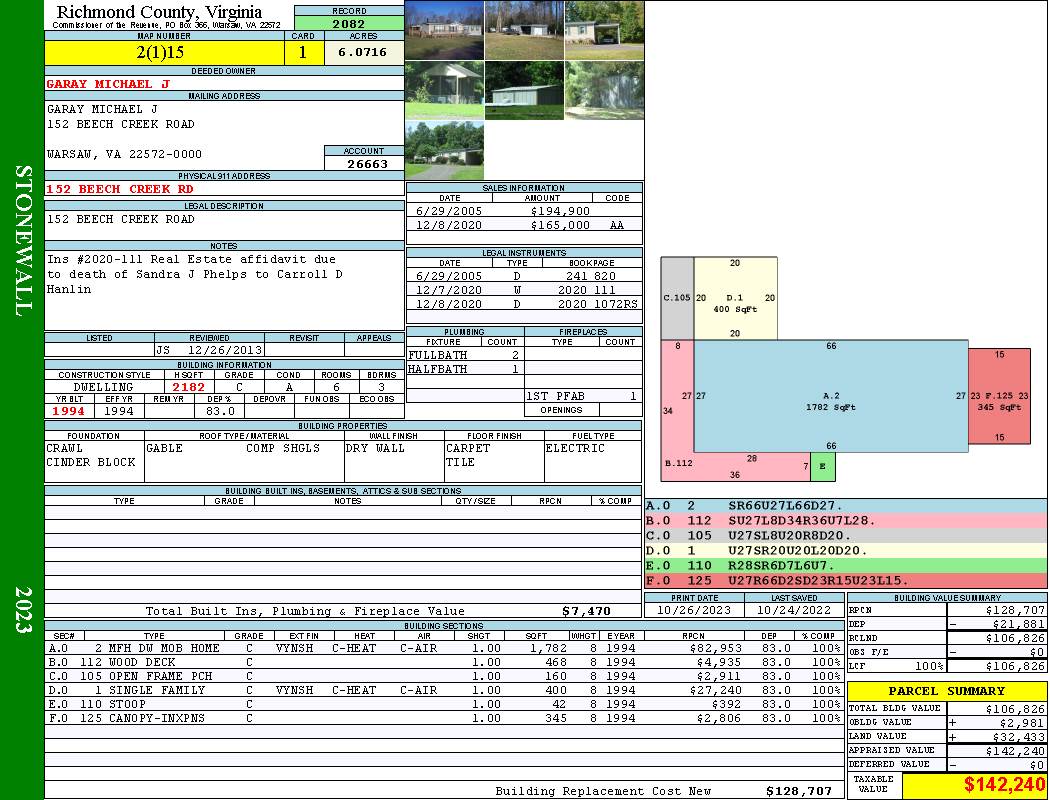This screenshot has height=800, width=1050.
Task: Click print date 10/26/2023
Action: point(694,610)
